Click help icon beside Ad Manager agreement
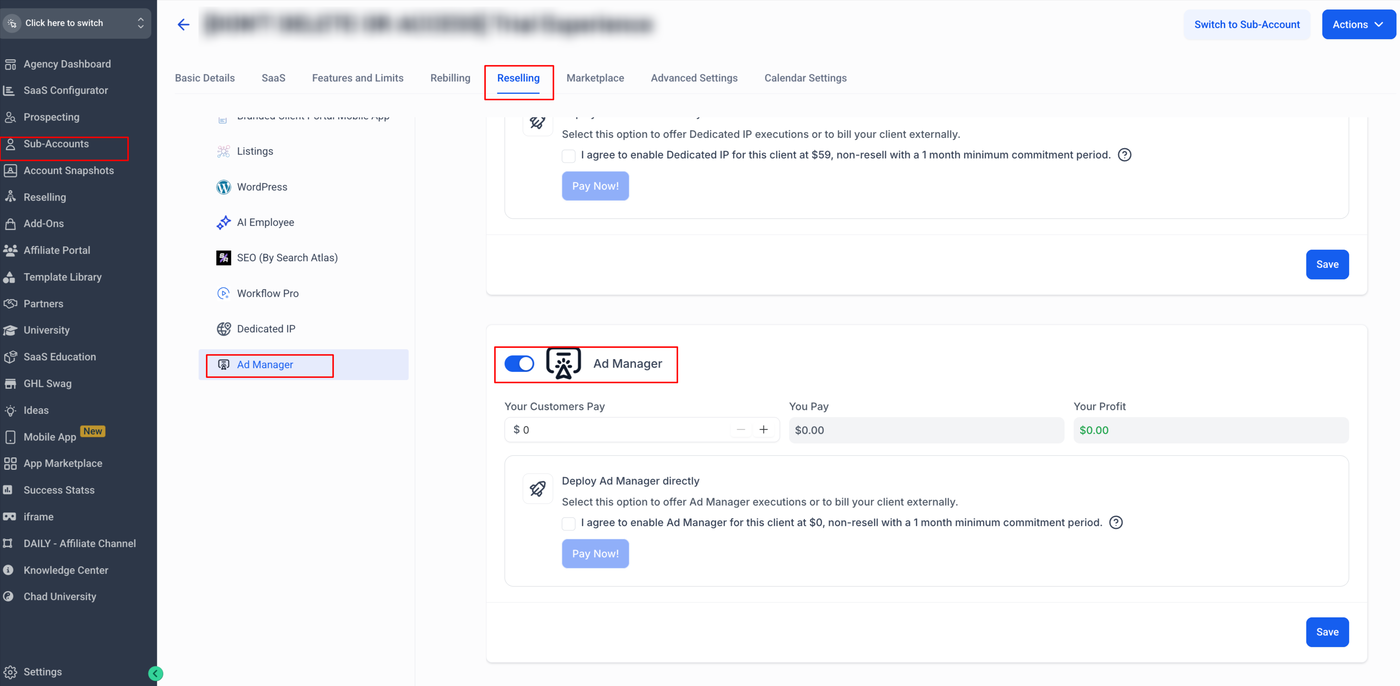 [x=1116, y=523]
